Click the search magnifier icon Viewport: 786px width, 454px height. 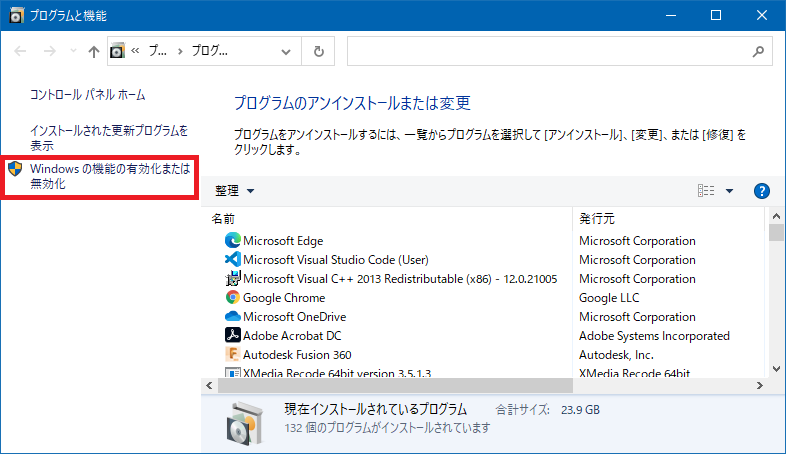coord(758,51)
